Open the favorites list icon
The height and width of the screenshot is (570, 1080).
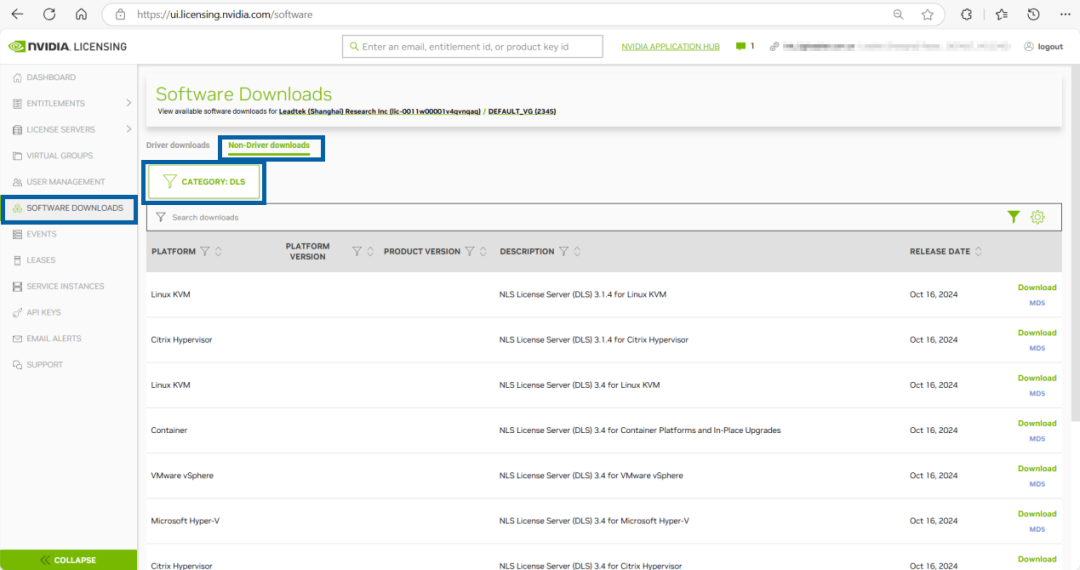point(1001,14)
